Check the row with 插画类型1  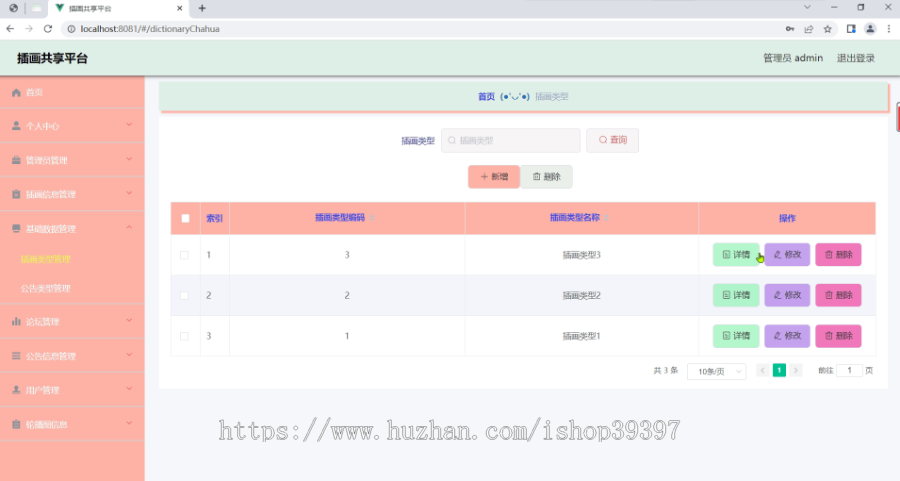(184, 336)
